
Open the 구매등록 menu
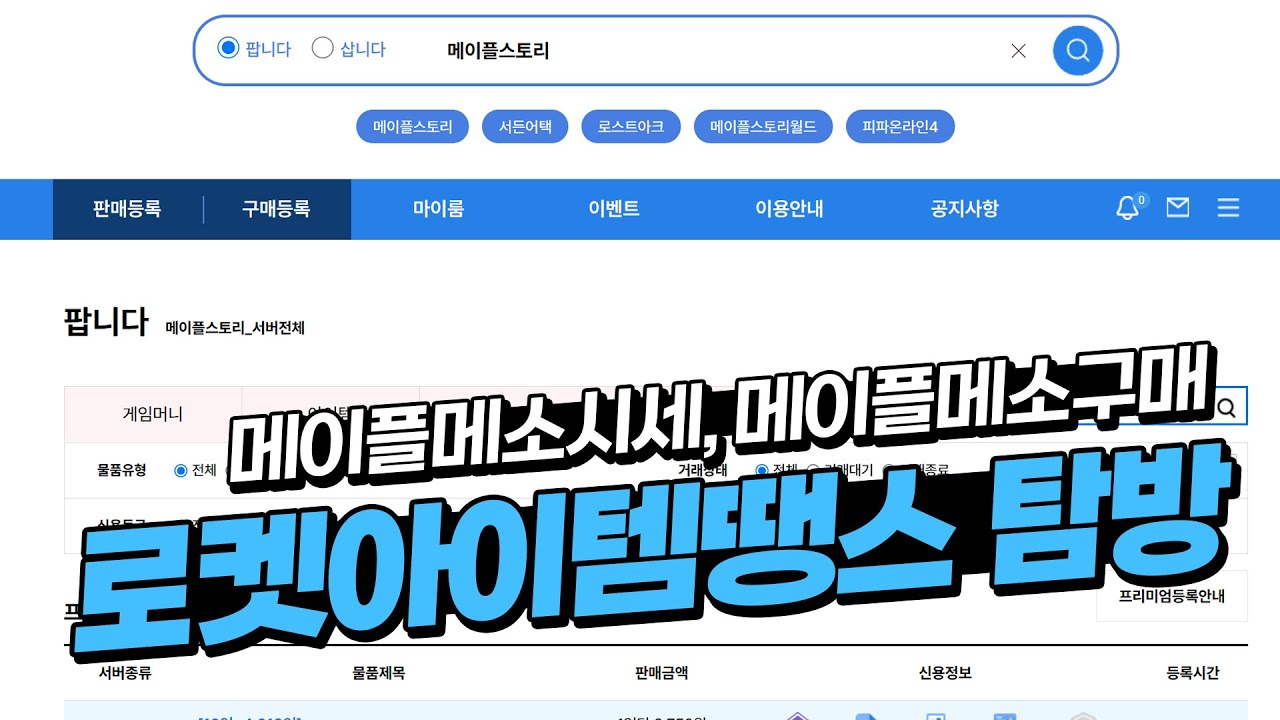(276, 209)
